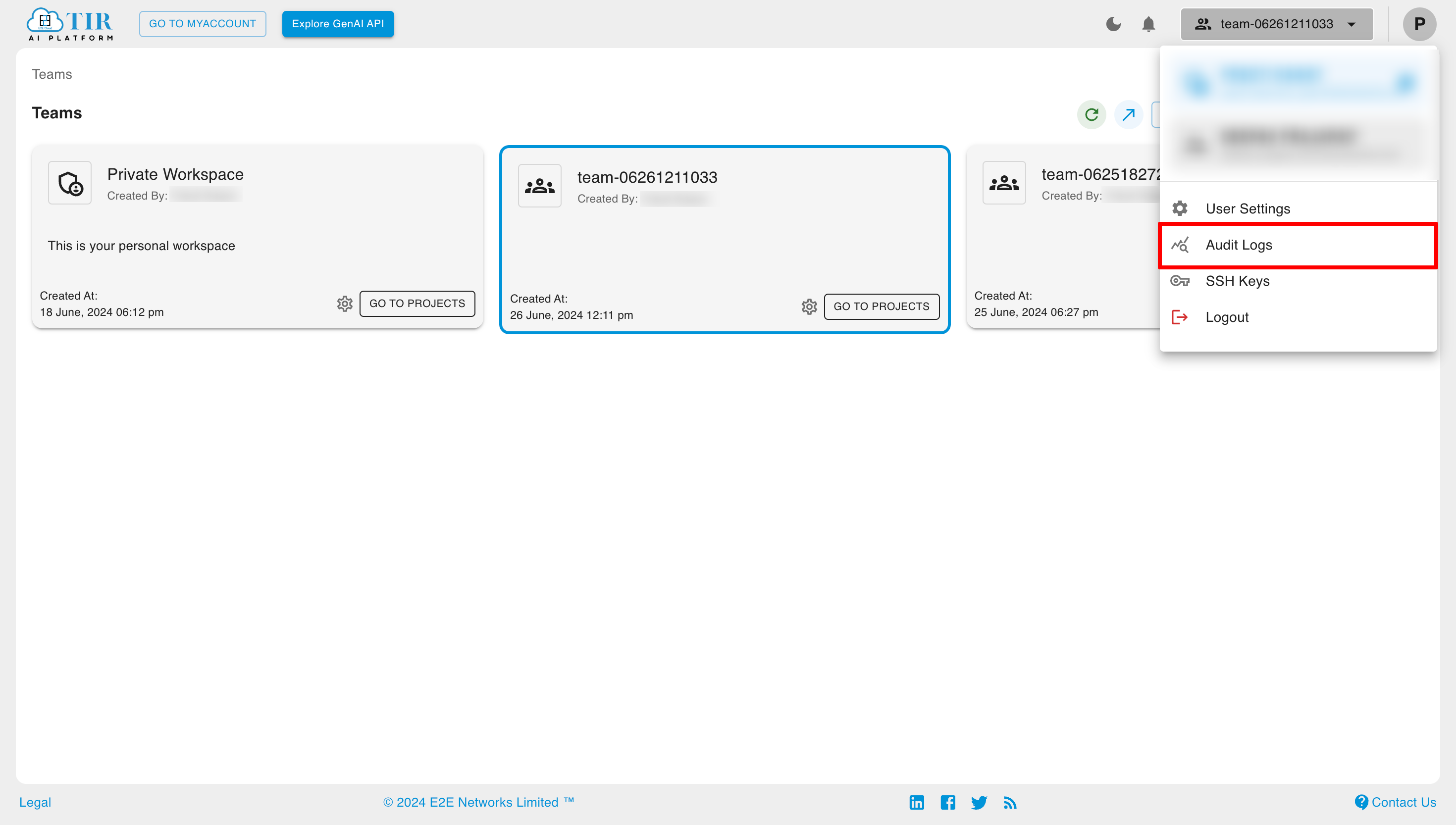Click the P profile avatar
The image size is (1456, 825).
coord(1419,24)
